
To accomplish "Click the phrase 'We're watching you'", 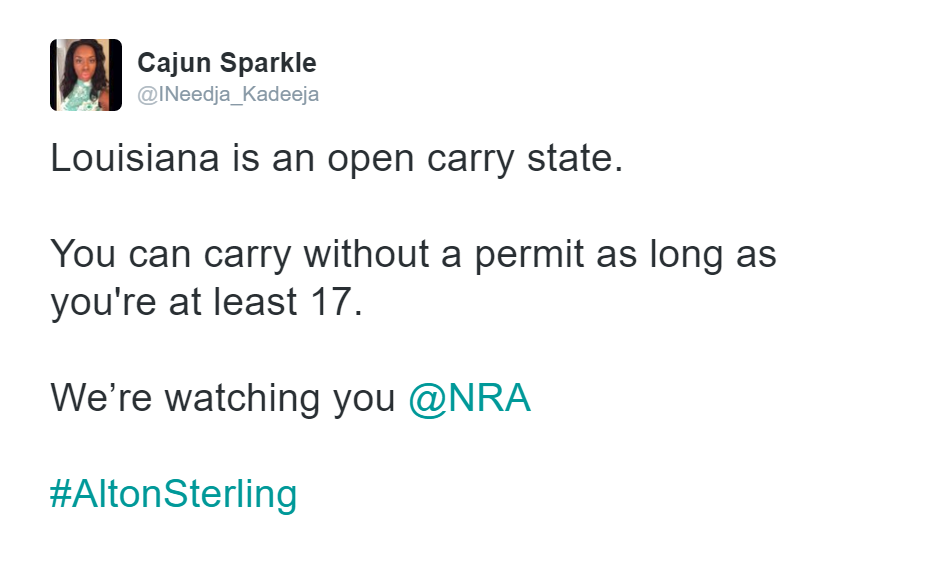I will (223, 399).
